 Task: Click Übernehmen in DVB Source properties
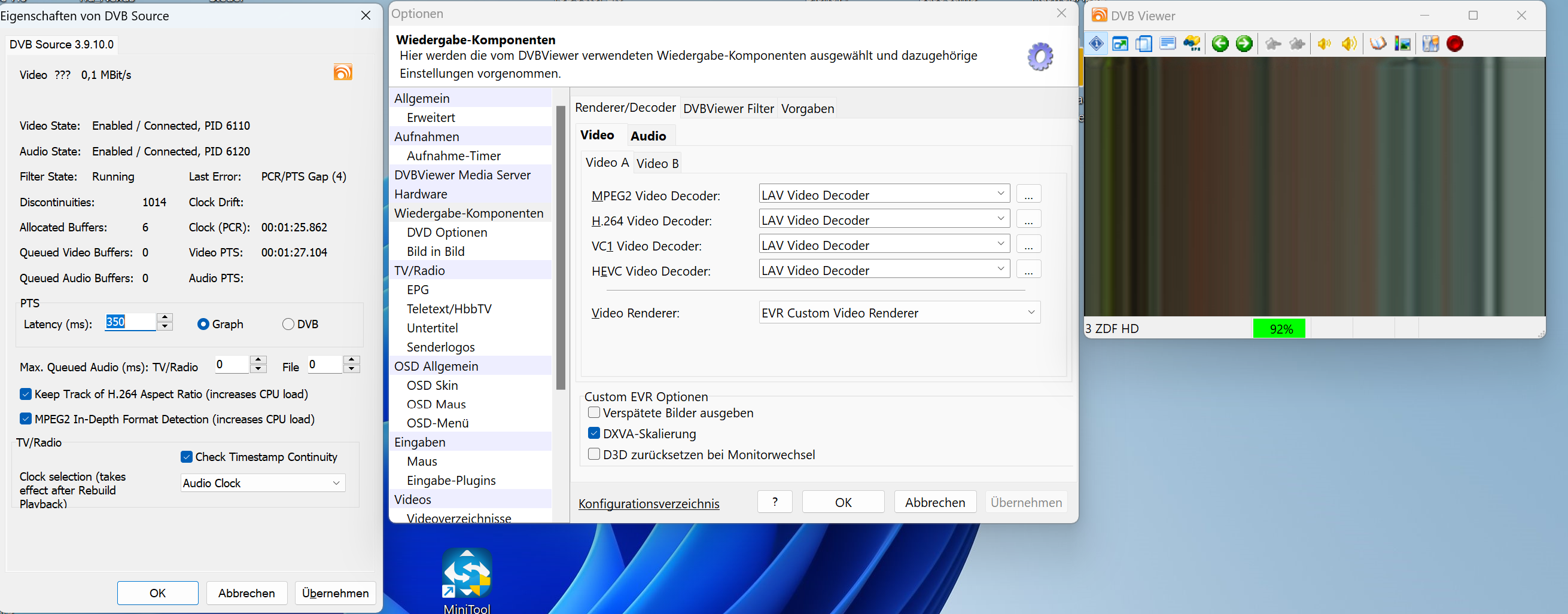point(336,592)
